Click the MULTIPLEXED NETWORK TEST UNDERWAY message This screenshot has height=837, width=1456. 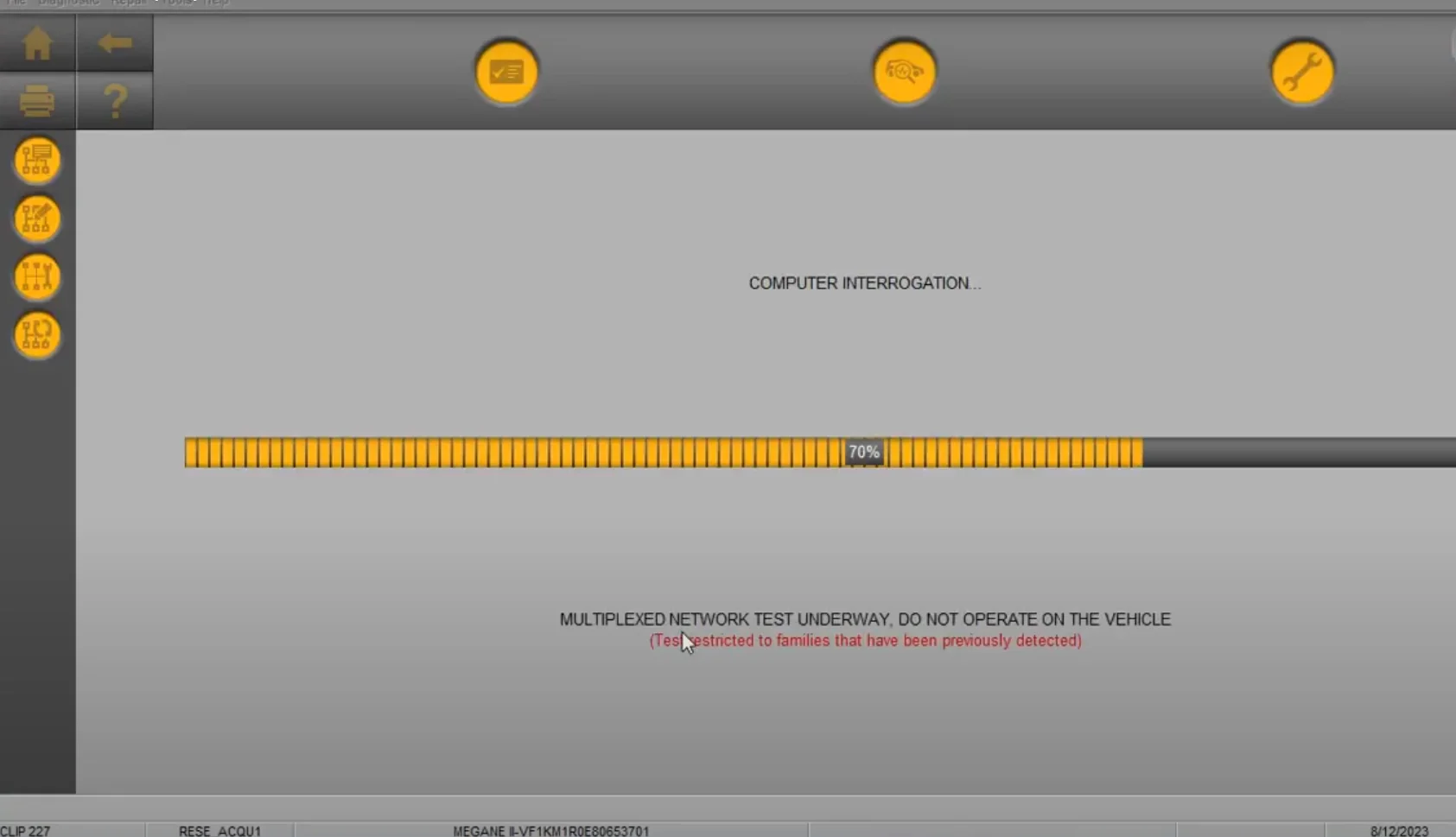[865, 619]
